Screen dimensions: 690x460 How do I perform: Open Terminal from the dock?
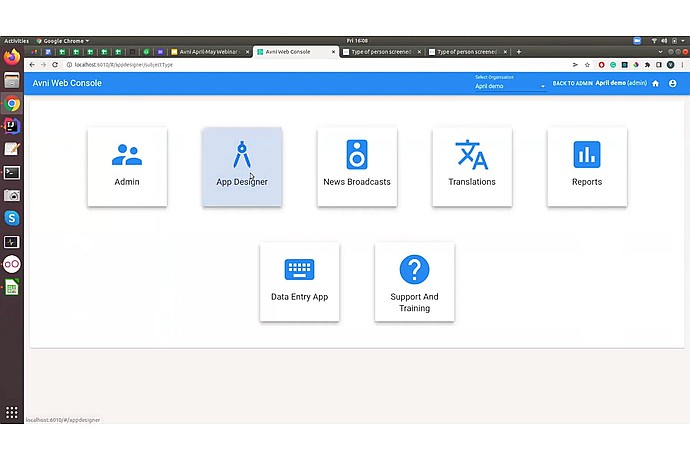coord(12,173)
